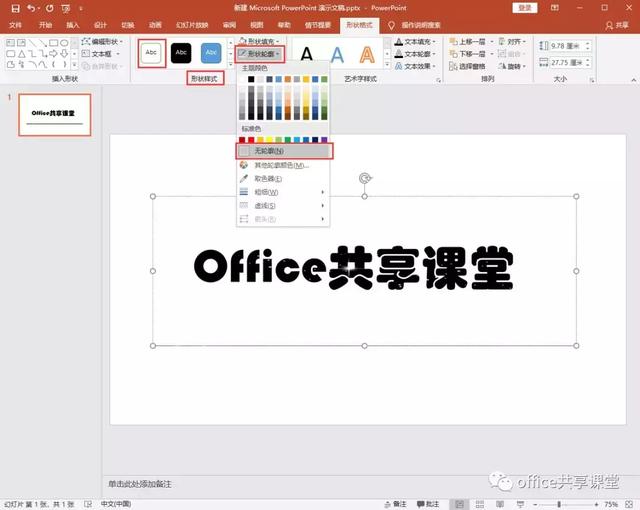Pick orange theme color swatch in outline menu
Image resolution: width=640 pixels, height=510 pixels.
coord(288,79)
